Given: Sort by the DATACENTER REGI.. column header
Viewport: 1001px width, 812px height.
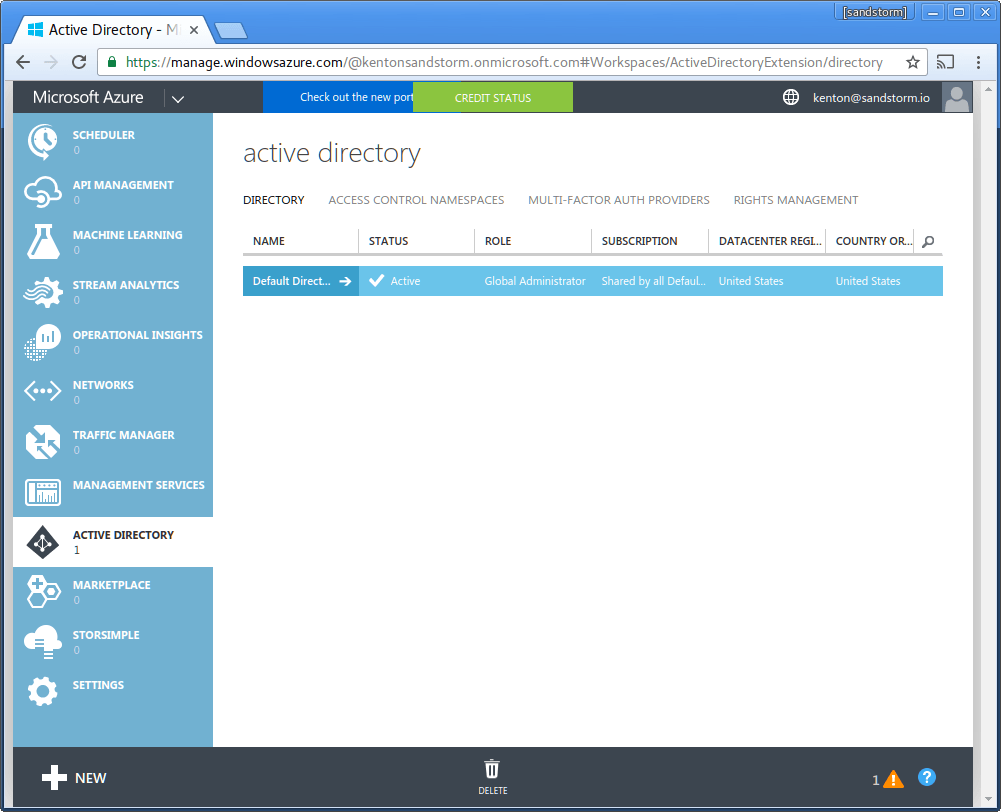Looking at the screenshot, I should [x=767, y=241].
